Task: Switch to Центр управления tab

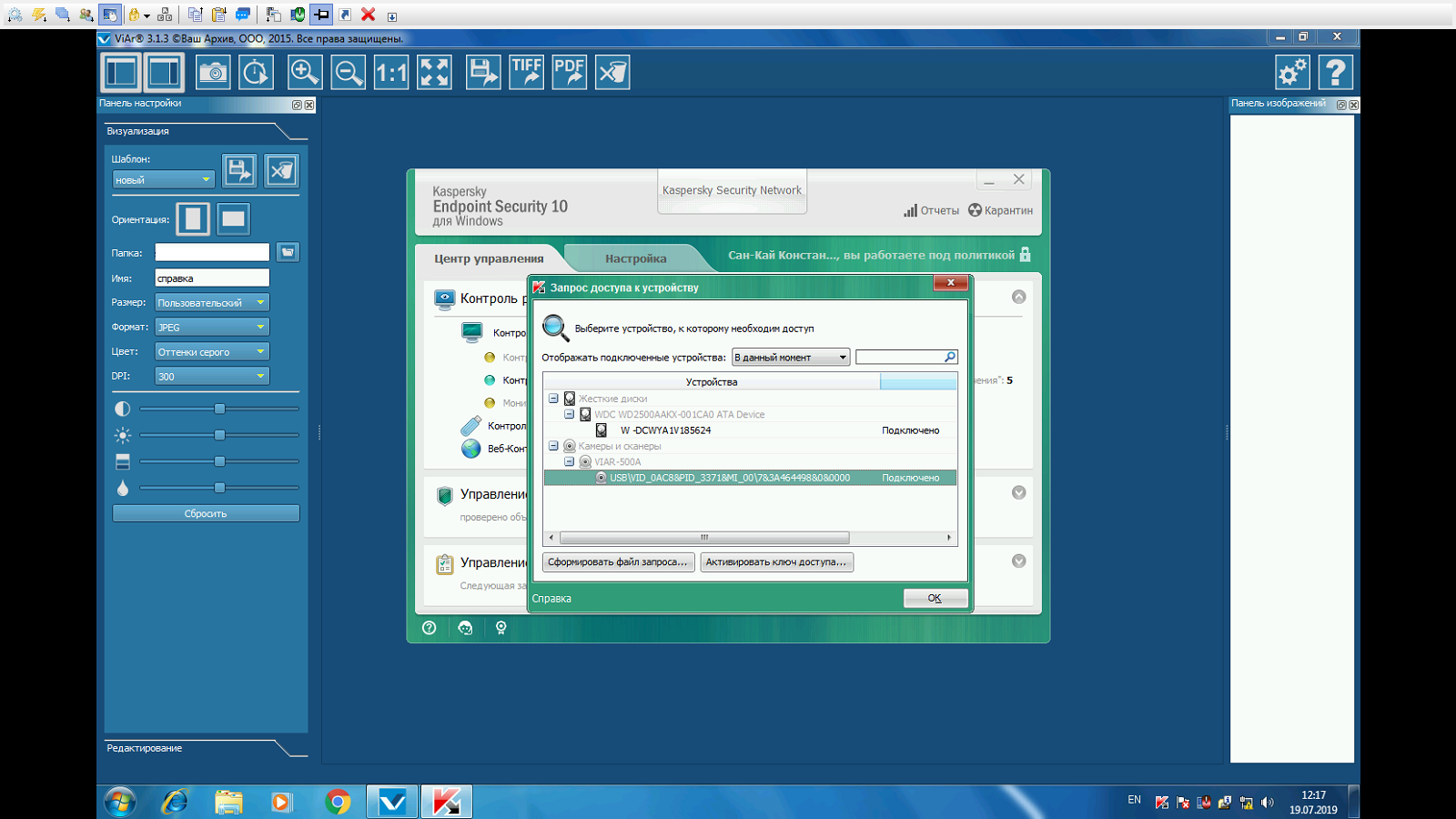Action: tap(489, 258)
